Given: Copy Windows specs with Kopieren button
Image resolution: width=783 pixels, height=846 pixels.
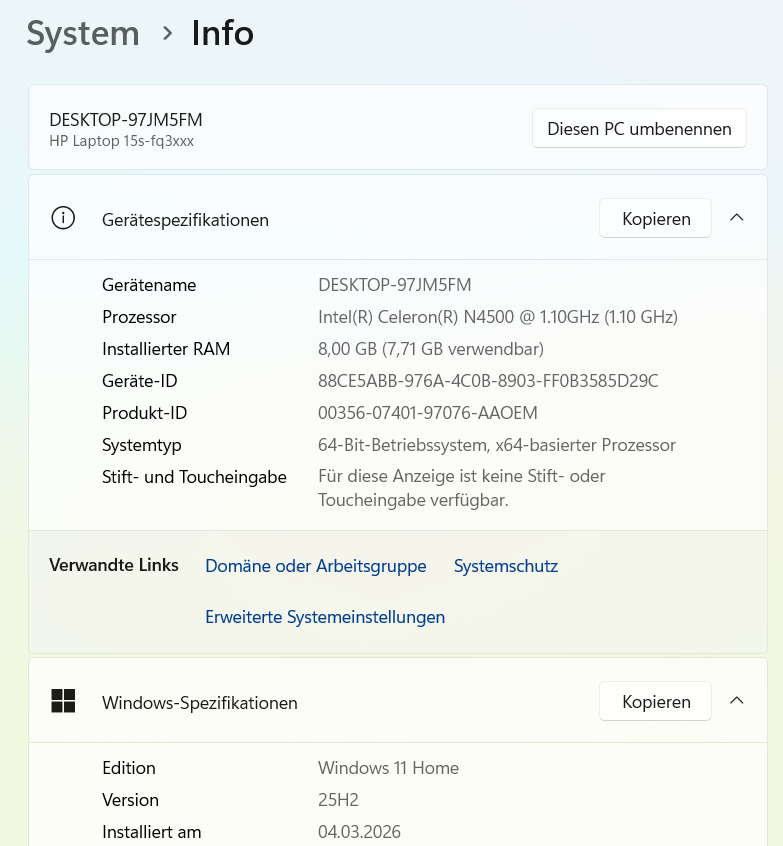Looking at the screenshot, I should click(655, 701).
